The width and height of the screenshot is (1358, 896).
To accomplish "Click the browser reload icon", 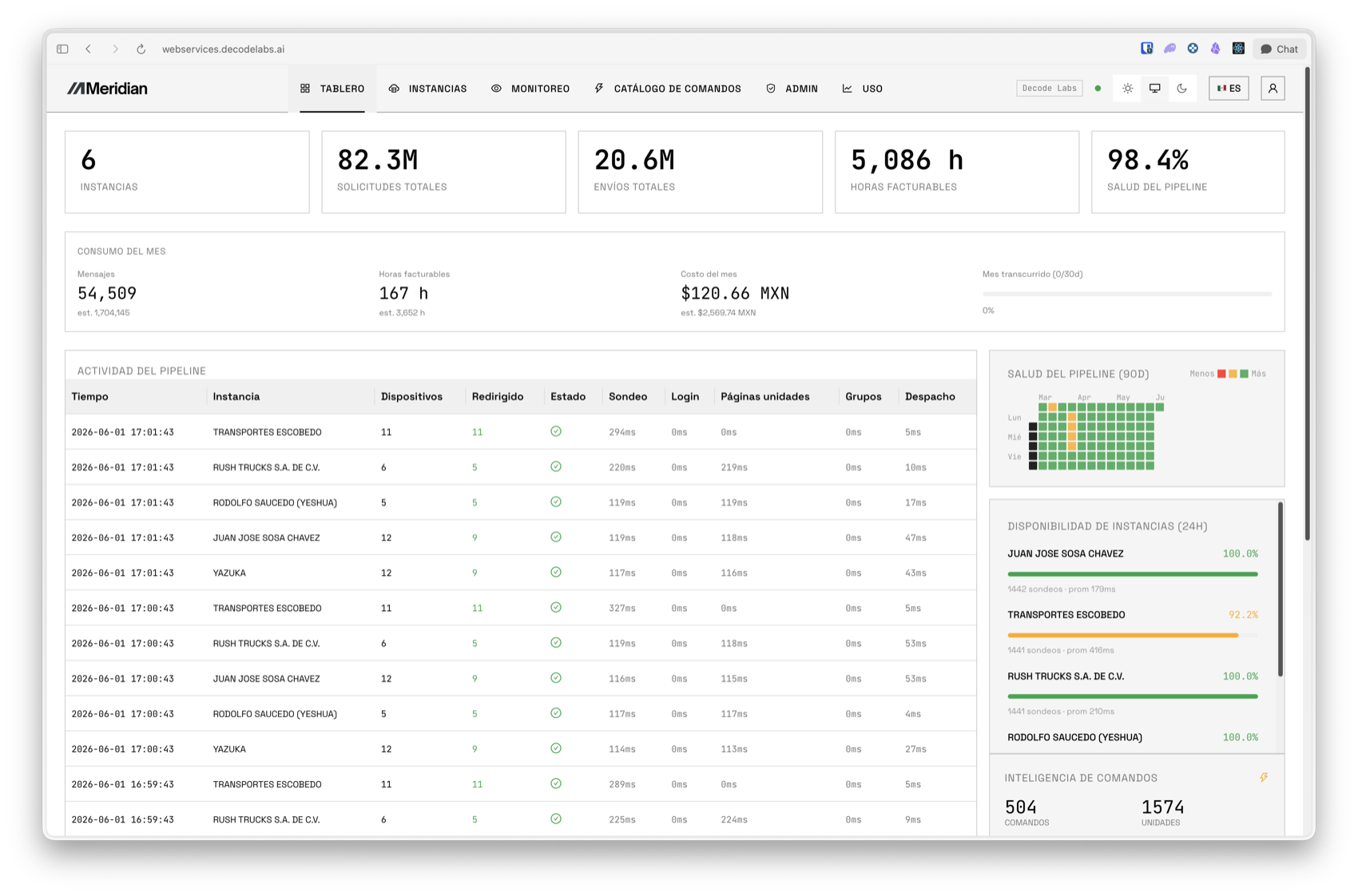I will 141,50.
